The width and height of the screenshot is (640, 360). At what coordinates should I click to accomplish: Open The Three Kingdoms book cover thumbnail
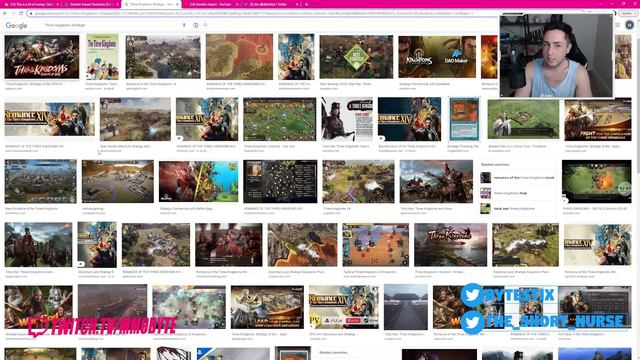point(102,57)
